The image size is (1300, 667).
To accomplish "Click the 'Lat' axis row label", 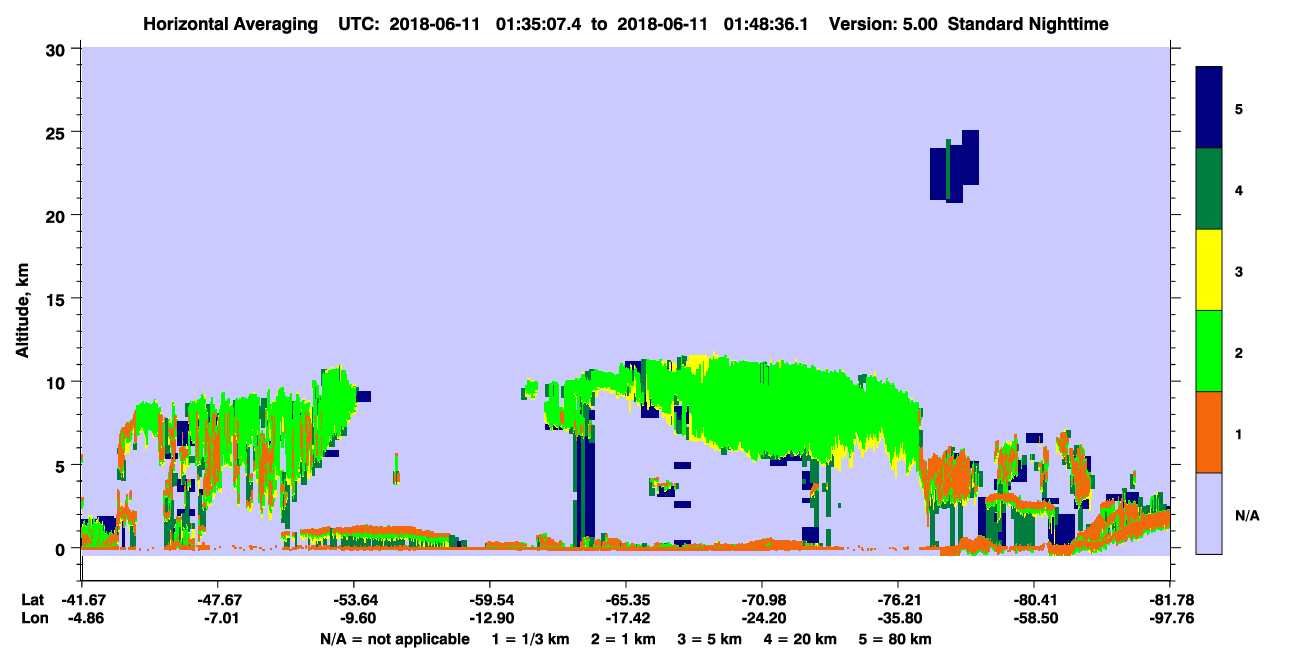I will pos(32,600).
